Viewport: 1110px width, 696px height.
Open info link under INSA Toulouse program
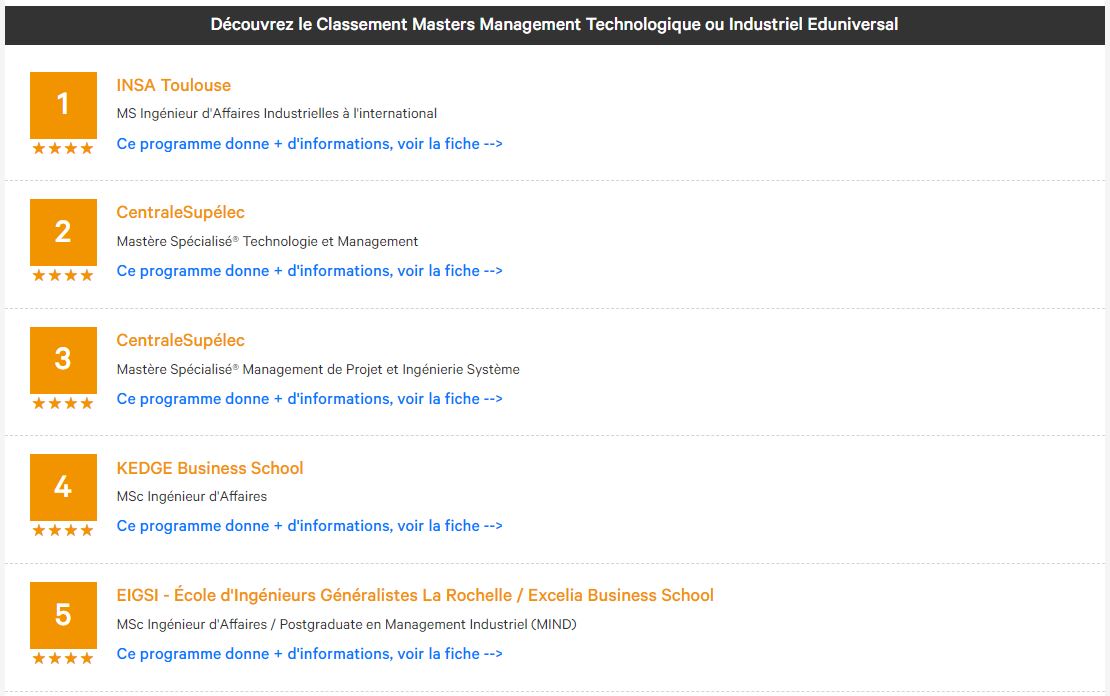click(309, 144)
